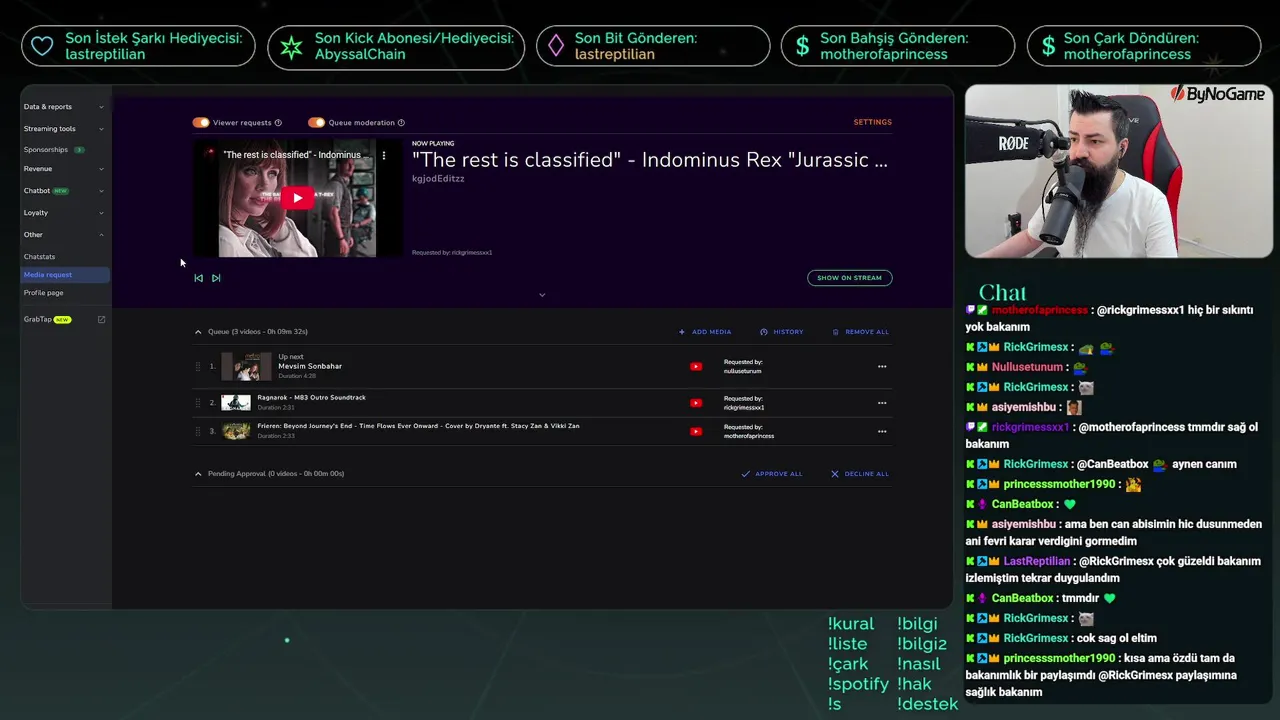Open queue HISTORY
The height and width of the screenshot is (720, 1280).
pyautogui.click(x=782, y=332)
